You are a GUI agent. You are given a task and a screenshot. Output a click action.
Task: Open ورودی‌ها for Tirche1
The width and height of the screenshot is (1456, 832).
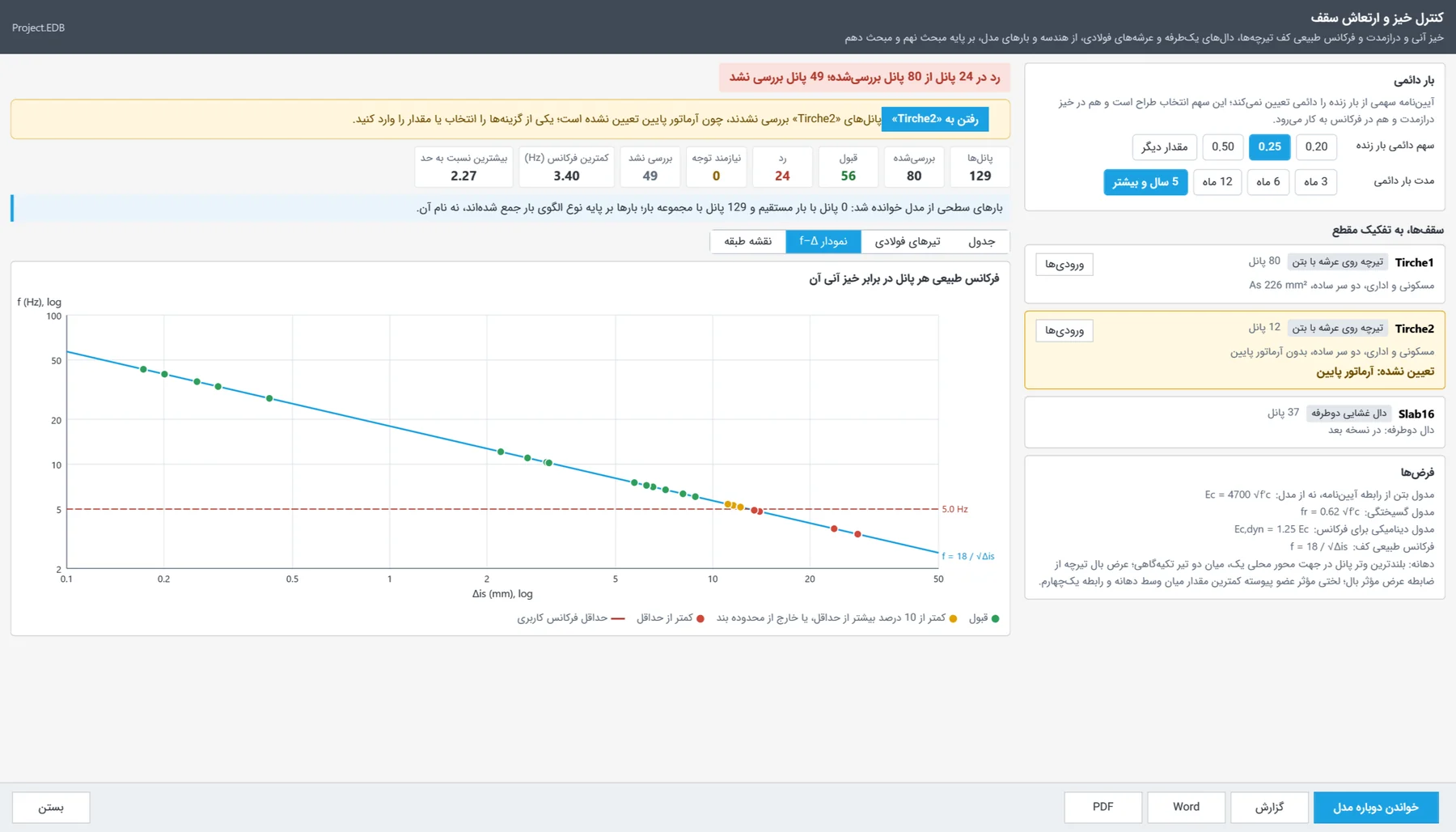point(1064,265)
